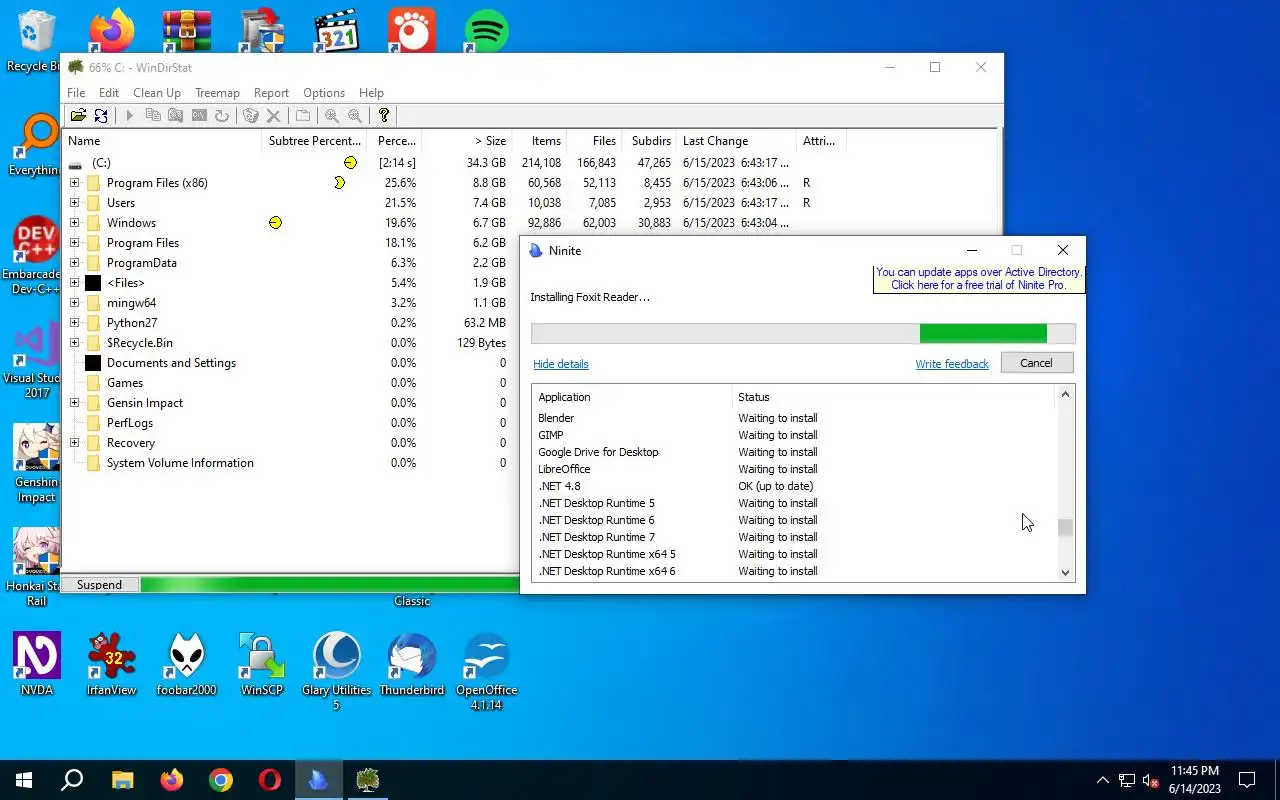This screenshot has height=800, width=1280.
Task: Click the WinDirStat tree icon in the taskbar
Action: coord(368,780)
